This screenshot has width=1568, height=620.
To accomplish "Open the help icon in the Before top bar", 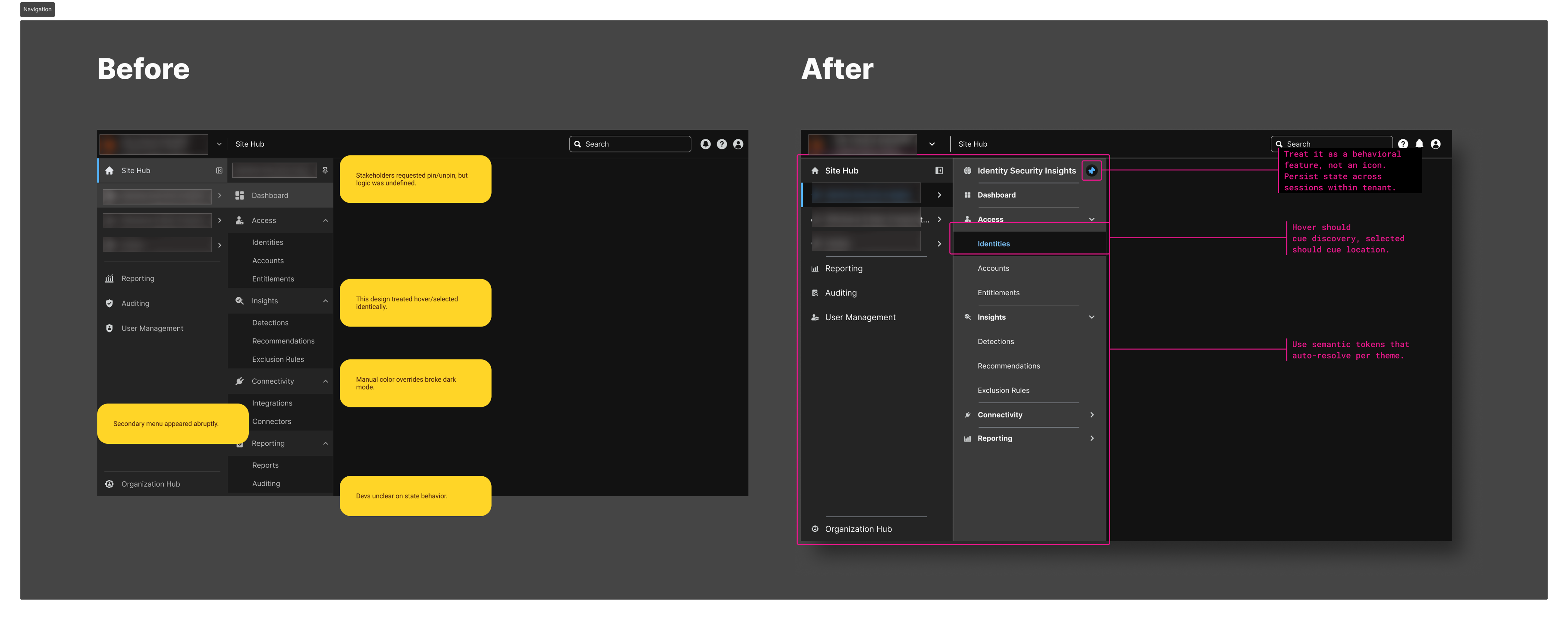I will [722, 144].
